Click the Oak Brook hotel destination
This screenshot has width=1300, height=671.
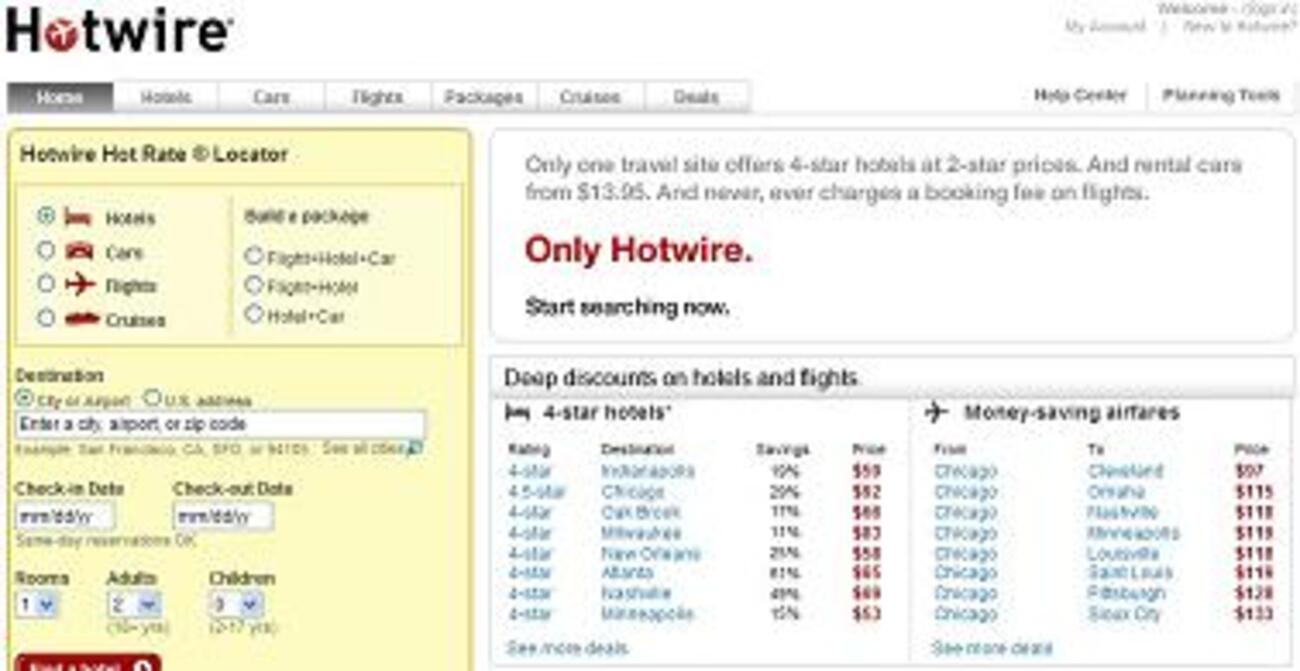pos(640,512)
